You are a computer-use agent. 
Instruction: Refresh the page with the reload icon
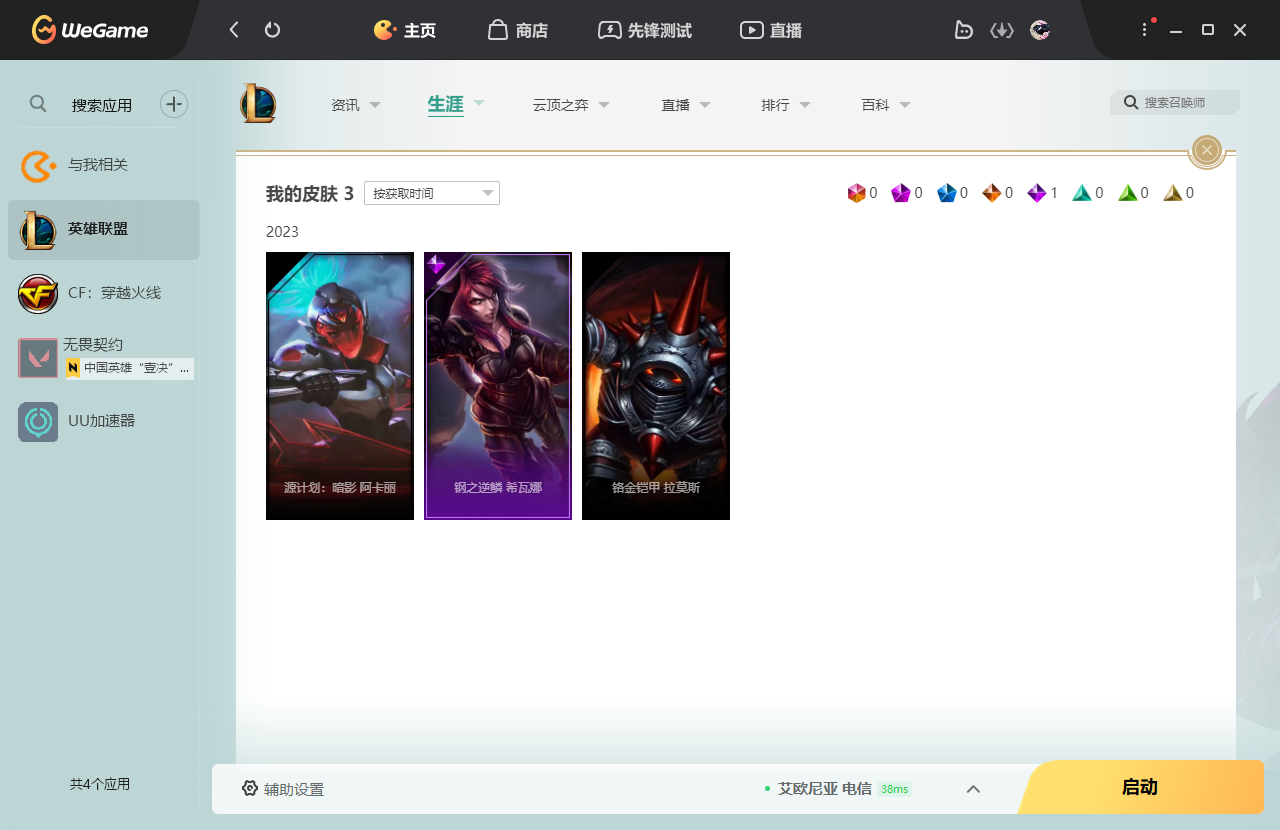tap(272, 30)
